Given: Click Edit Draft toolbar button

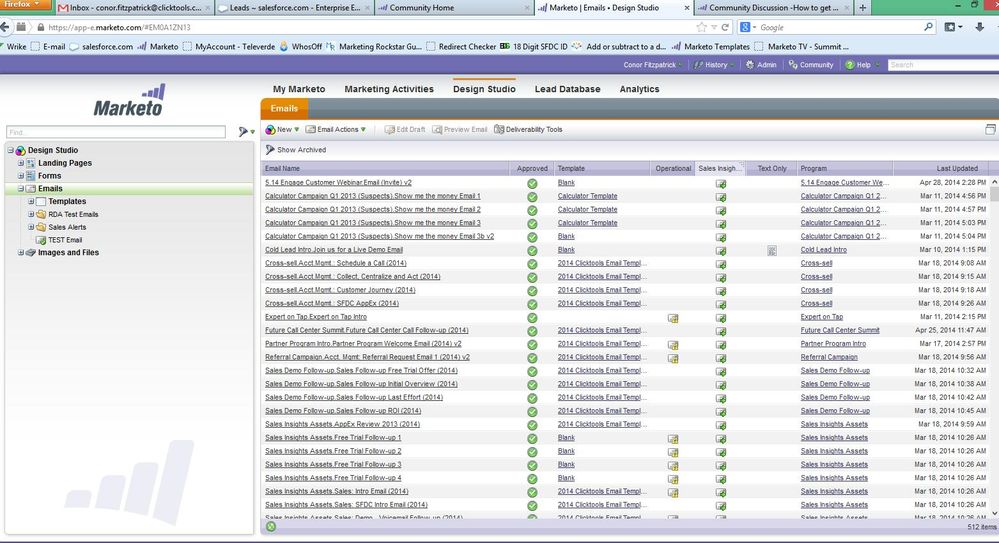Looking at the screenshot, I should click(x=405, y=129).
